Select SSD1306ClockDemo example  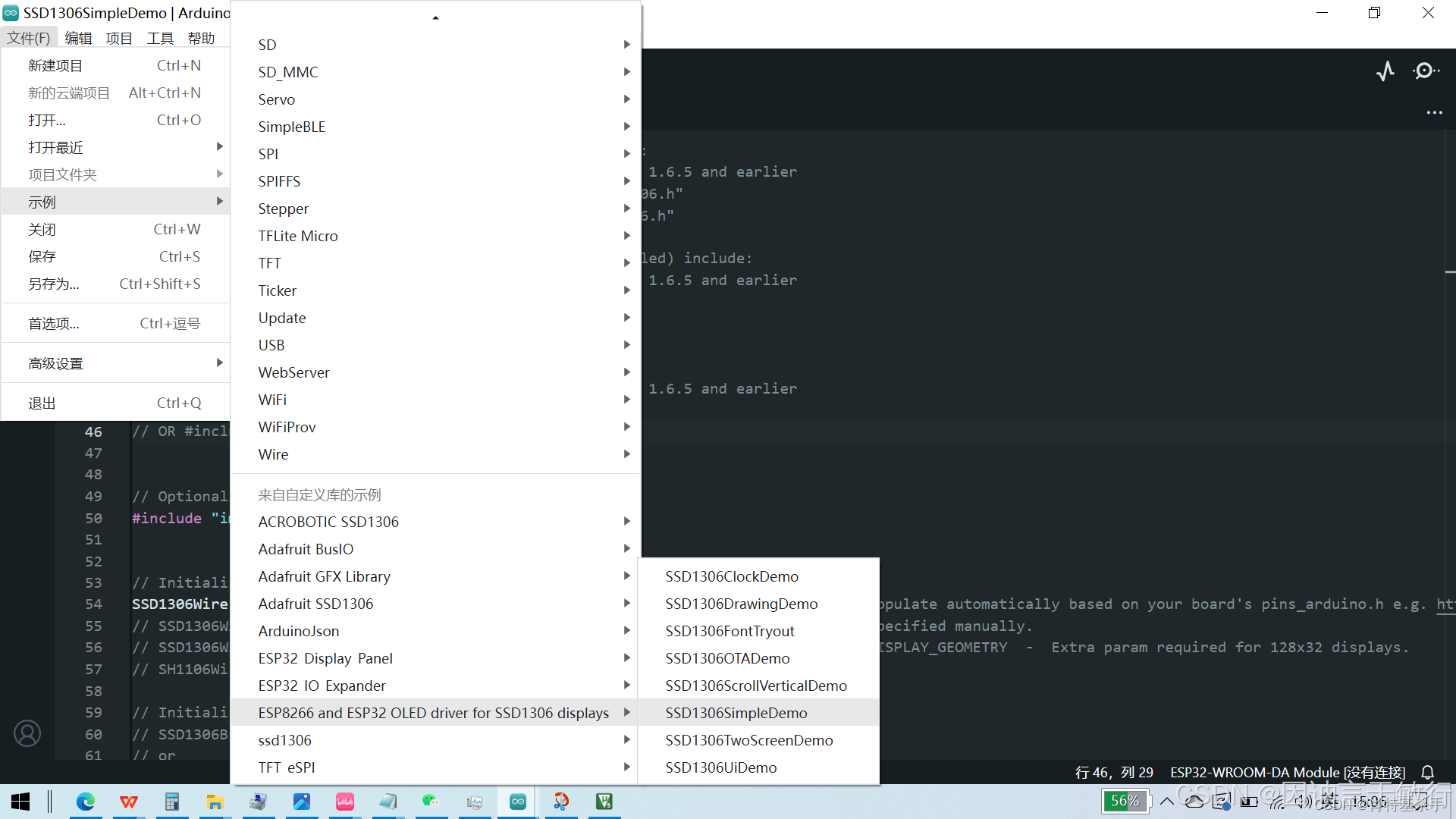pos(732,576)
